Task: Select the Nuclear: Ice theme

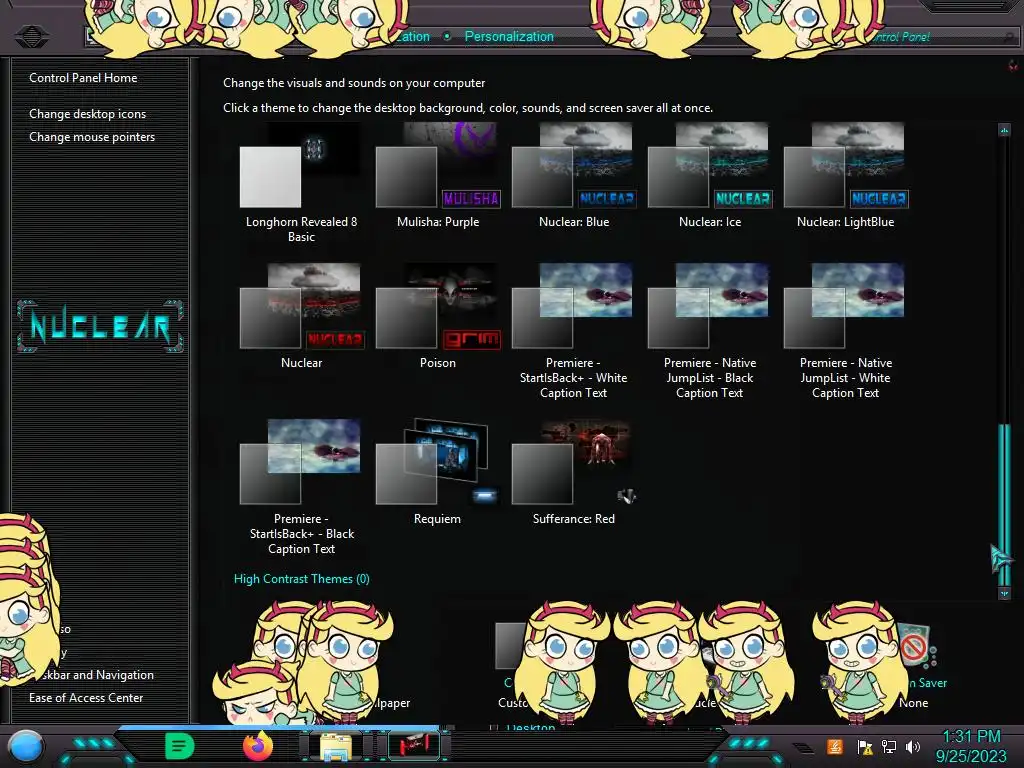Action: (x=710, y=175)
